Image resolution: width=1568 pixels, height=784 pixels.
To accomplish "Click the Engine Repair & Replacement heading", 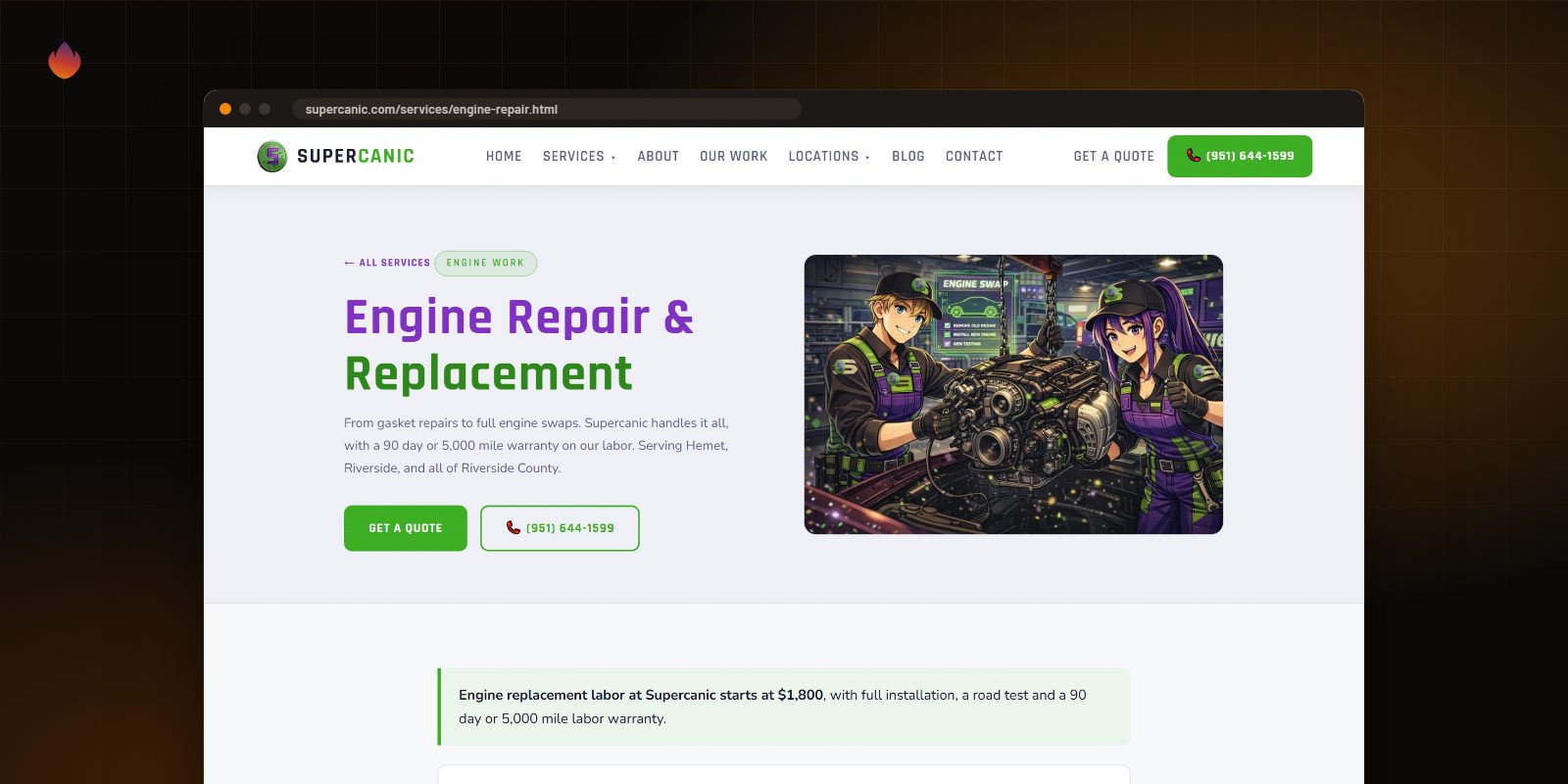I will click(x=519, y=345).
